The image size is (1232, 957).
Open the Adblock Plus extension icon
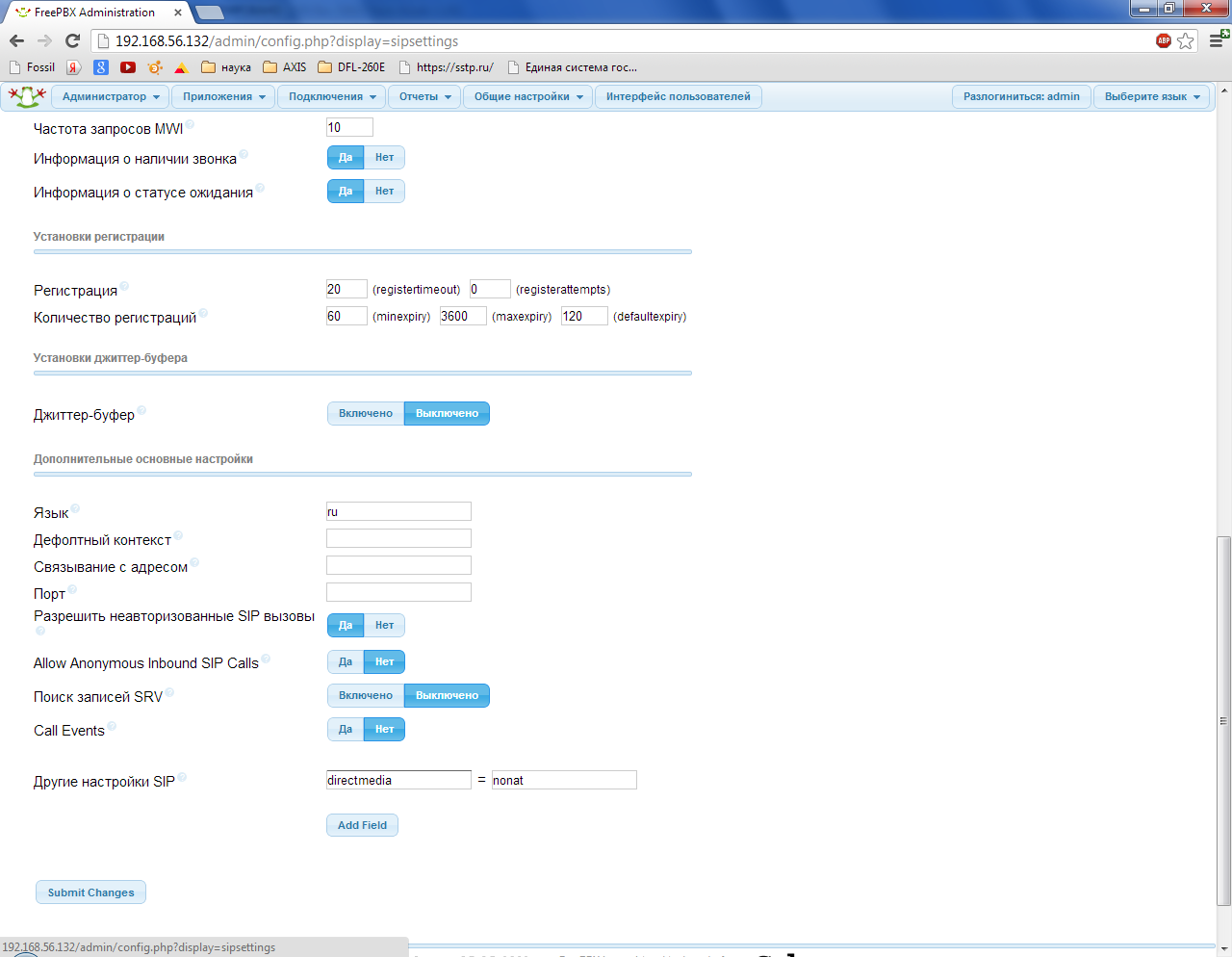click(x=1164, y=40)
